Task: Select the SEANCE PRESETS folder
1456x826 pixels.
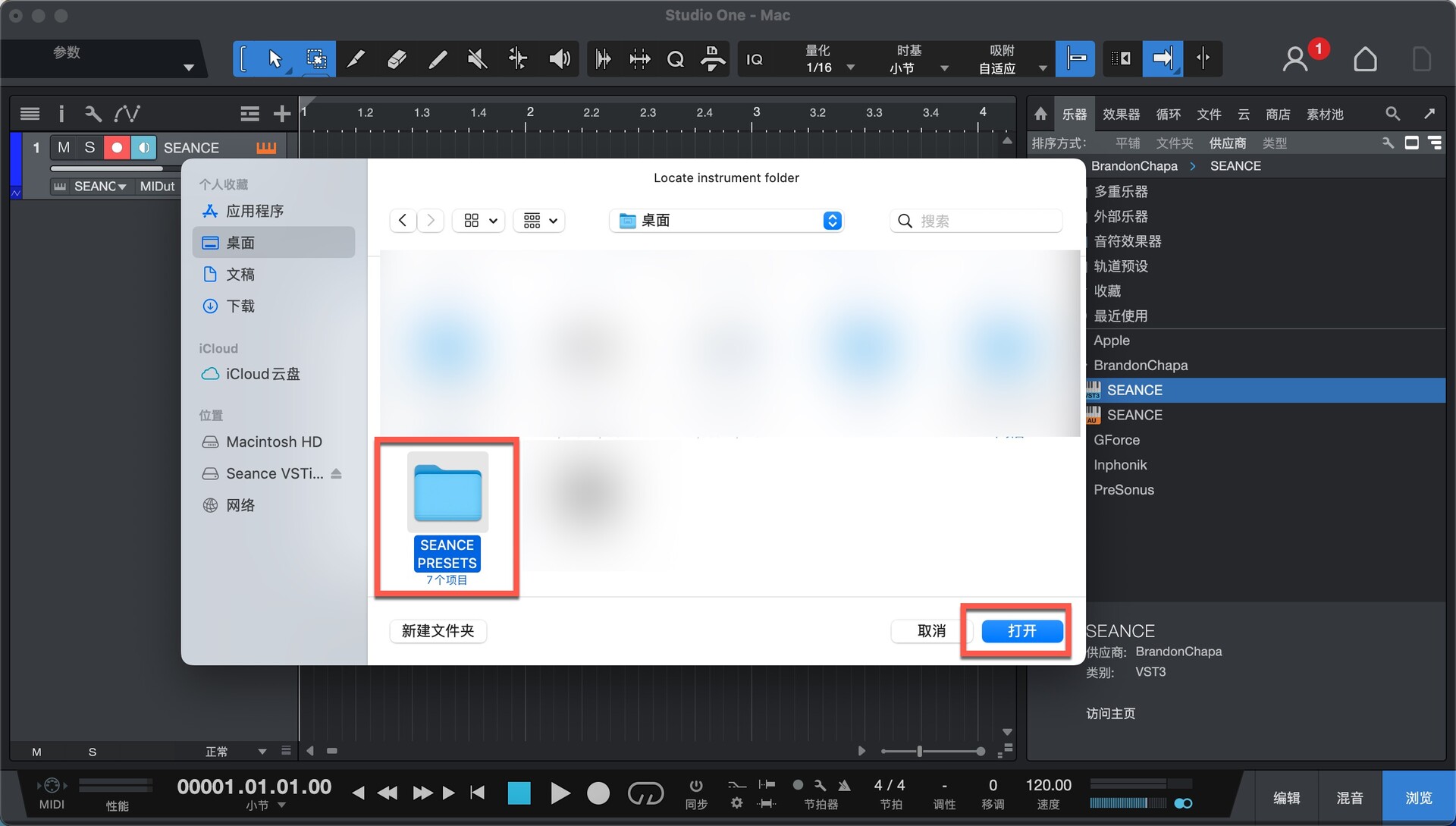Action: [x=447, y=515]
